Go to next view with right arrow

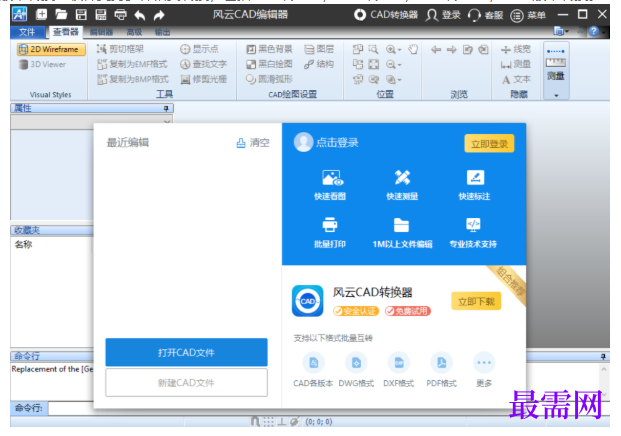pos(451,49)
